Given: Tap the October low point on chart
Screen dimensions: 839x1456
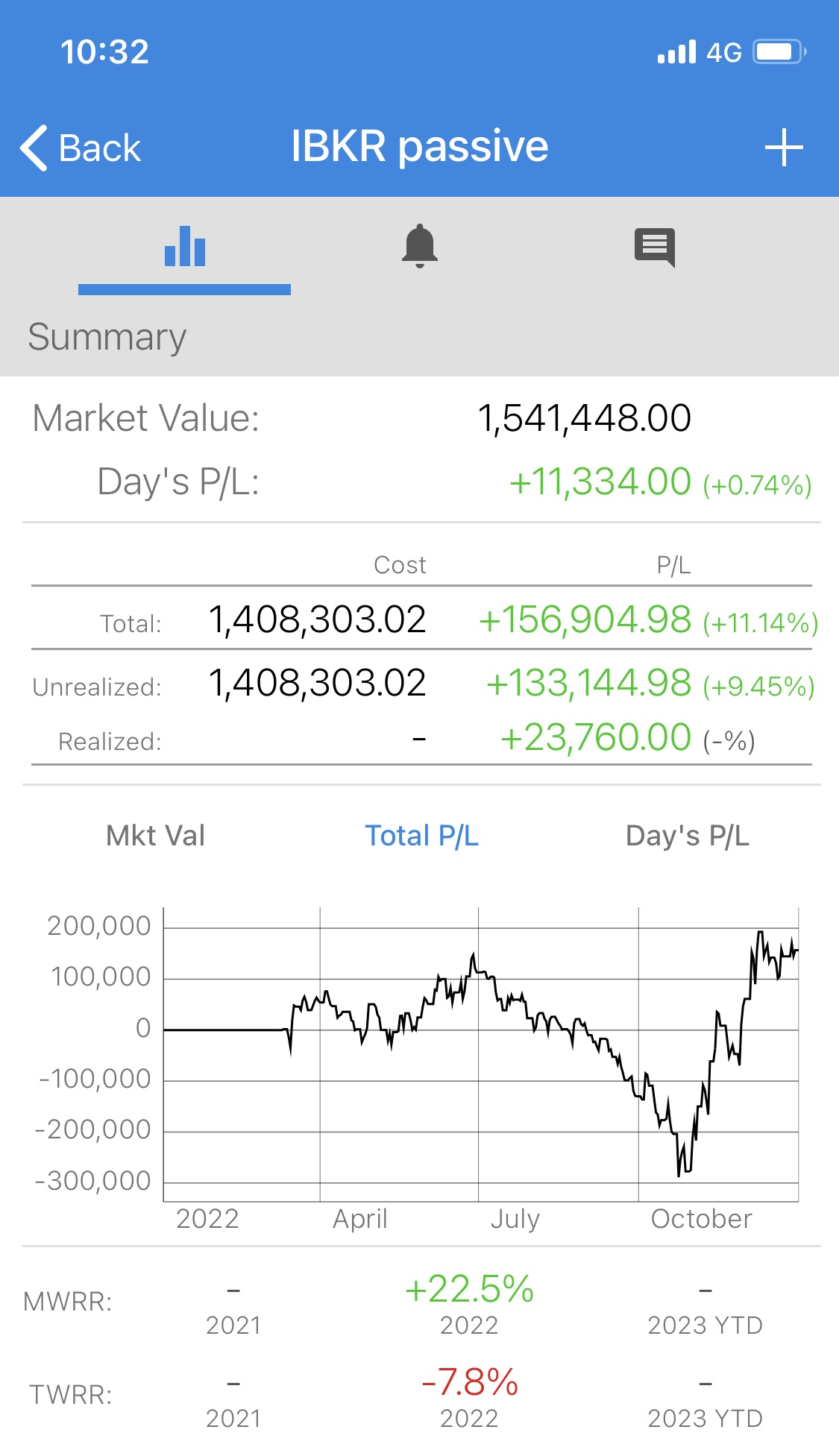Looking at the screenshot, I should (x=679, y=1173).
